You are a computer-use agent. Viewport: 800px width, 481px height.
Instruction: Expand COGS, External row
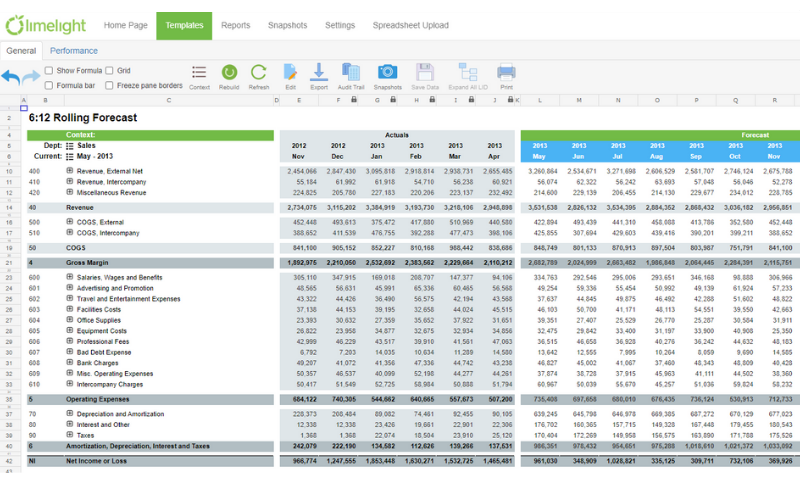click(x=70, y=221)
